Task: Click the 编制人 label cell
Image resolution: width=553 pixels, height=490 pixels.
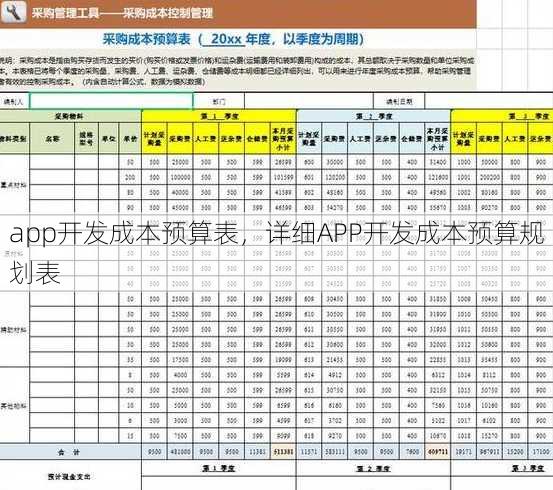Action: click(x=14, y=102)
